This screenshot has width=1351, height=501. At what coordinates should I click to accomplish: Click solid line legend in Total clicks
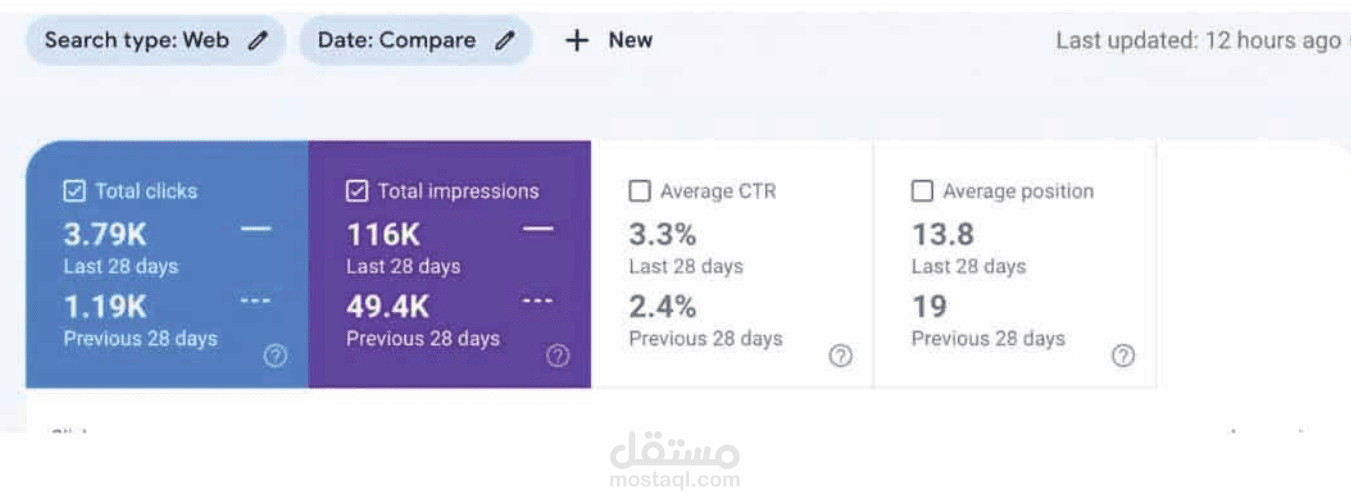coord(256,229)
